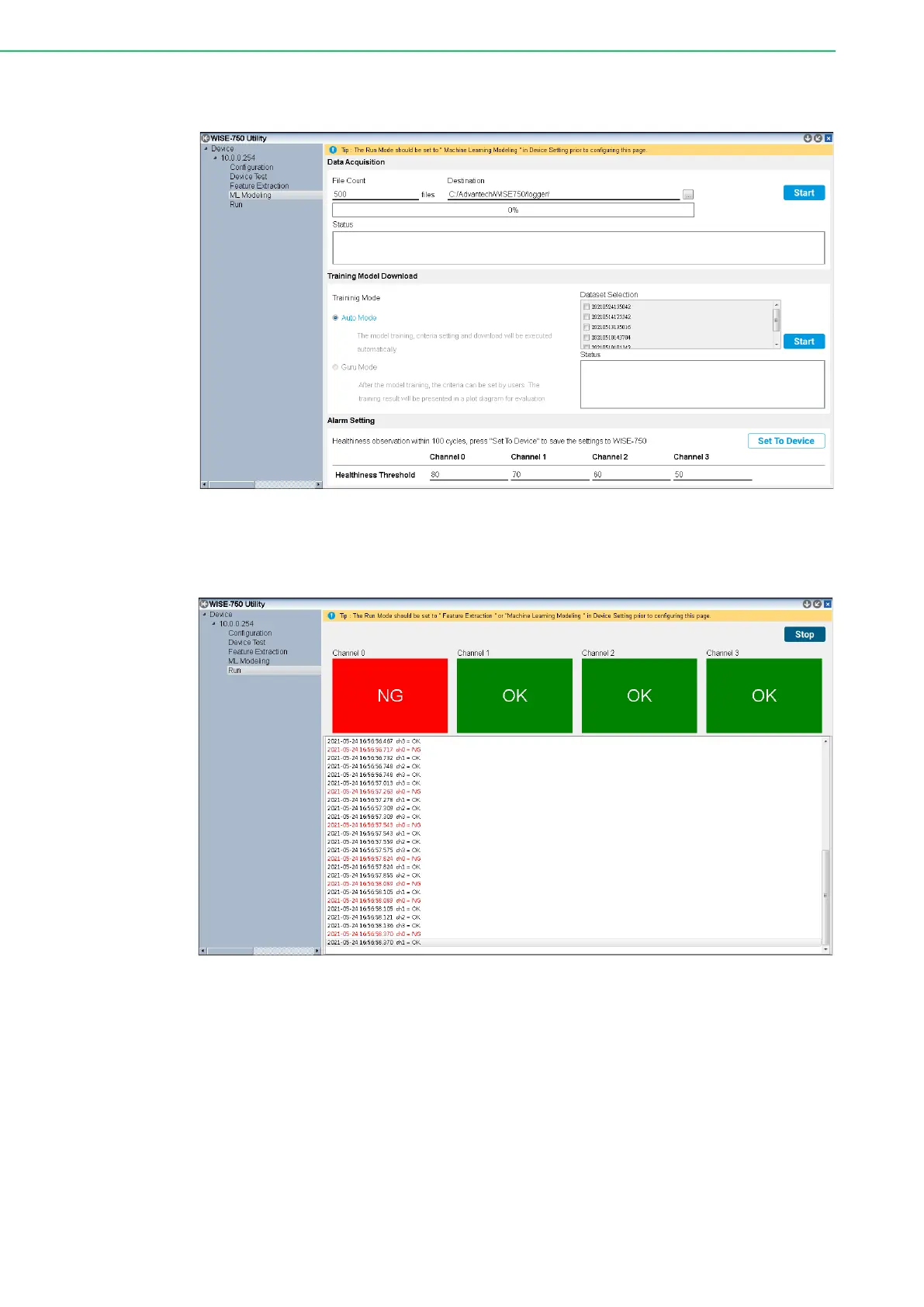
Task: Click the red NG tile for Channel 0
Action: [389, 695]
